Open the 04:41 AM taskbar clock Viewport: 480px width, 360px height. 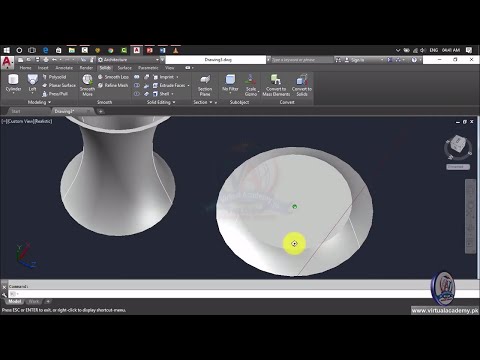click(451, 50)
